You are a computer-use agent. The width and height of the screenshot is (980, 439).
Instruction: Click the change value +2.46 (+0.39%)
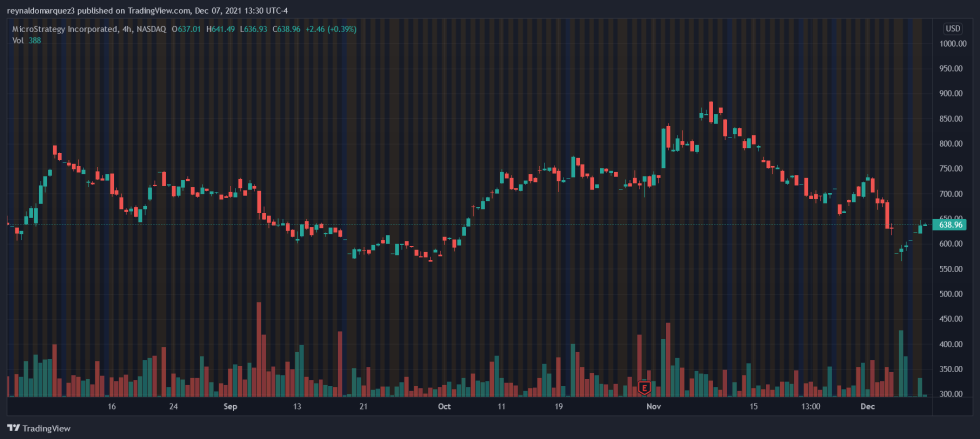pos(331,29)
